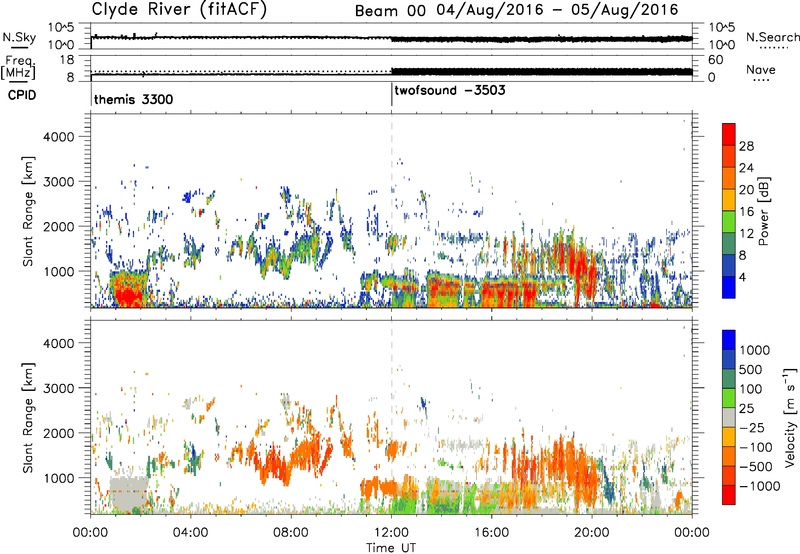Screen dimensions: 800x554
Task: Click the "16" label on the Power colorbar
Action: pos(746,212)
